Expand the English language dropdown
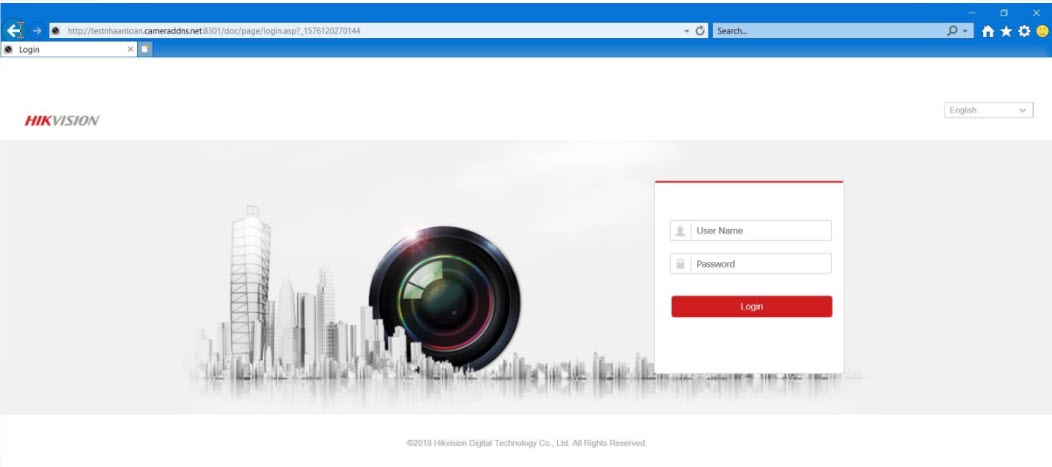This screenshot has width=1052, height=467. 988,110
